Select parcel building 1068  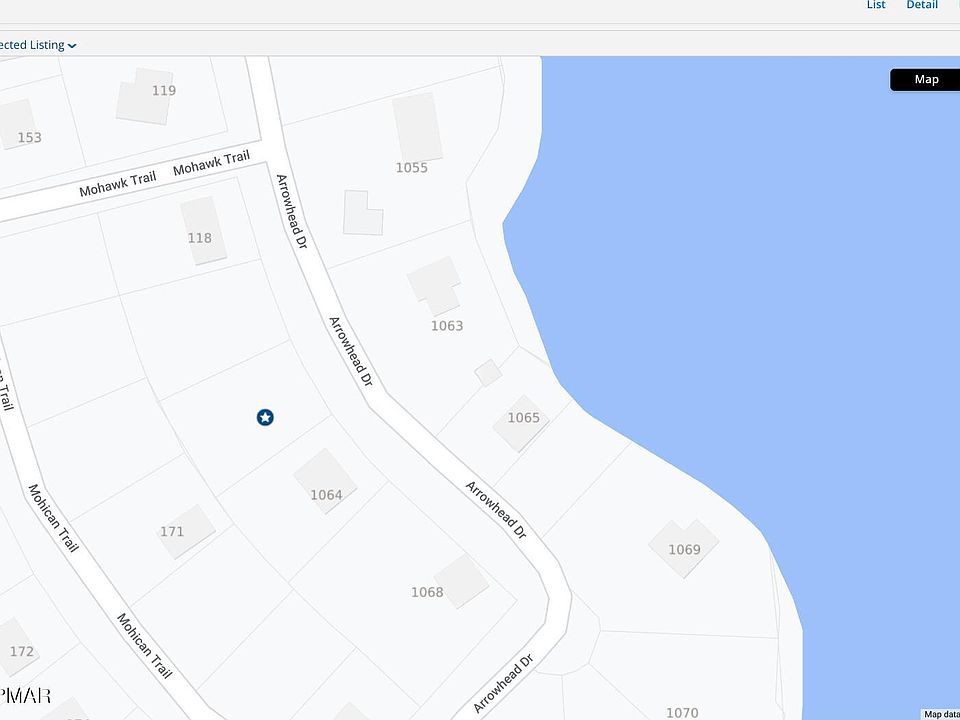pyautogui.click(x=461, y=582)
